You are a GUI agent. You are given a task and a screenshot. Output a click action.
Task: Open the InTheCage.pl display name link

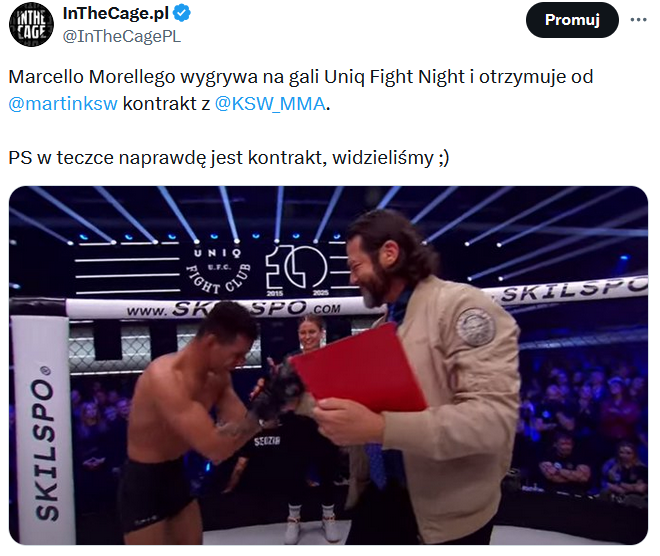click(x=116, y=13)
